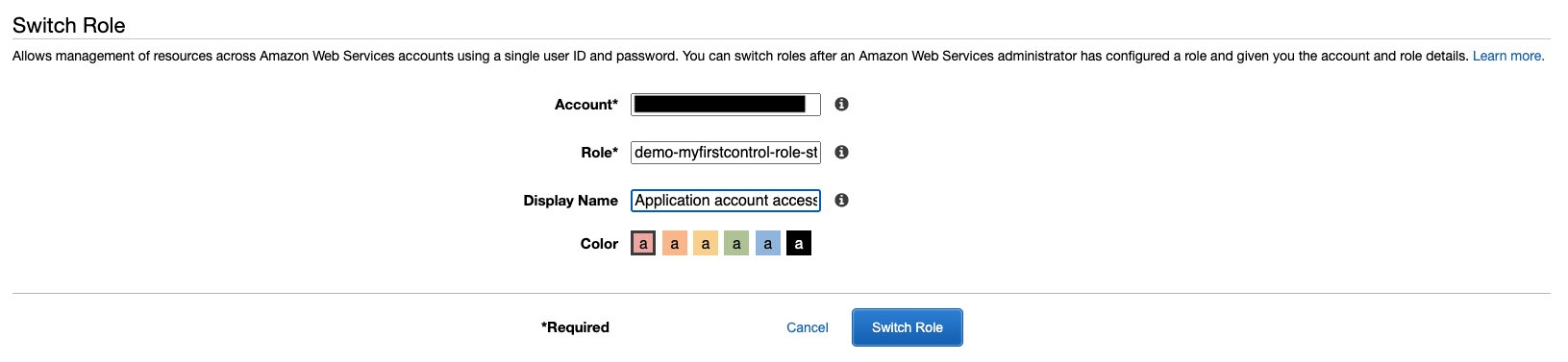Click the Color label text
Image resolution: width=1568 pixels, height=362 pixels.
[599, 244]
